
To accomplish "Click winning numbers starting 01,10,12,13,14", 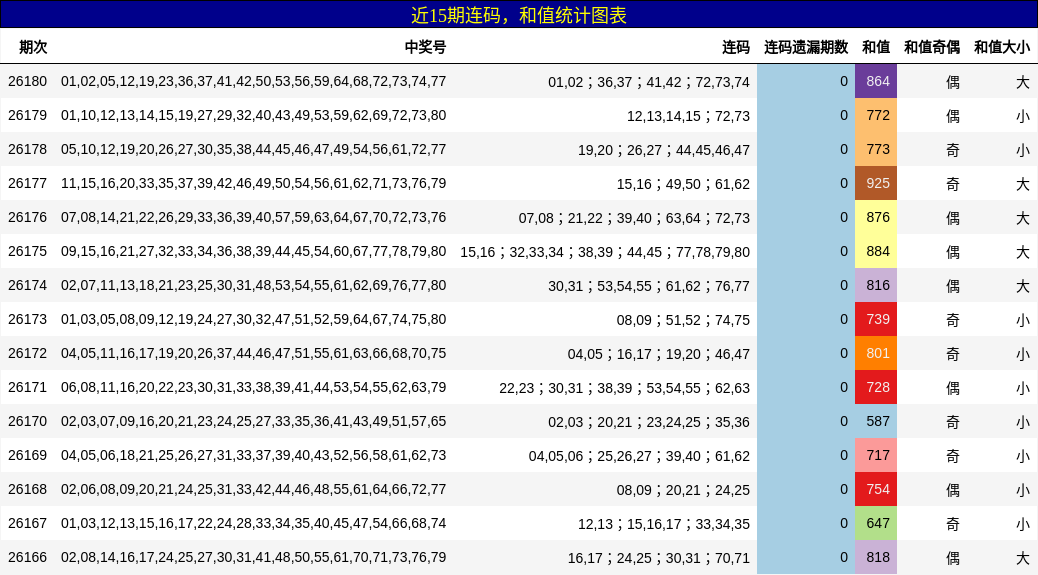I will (x=254, y=115).
